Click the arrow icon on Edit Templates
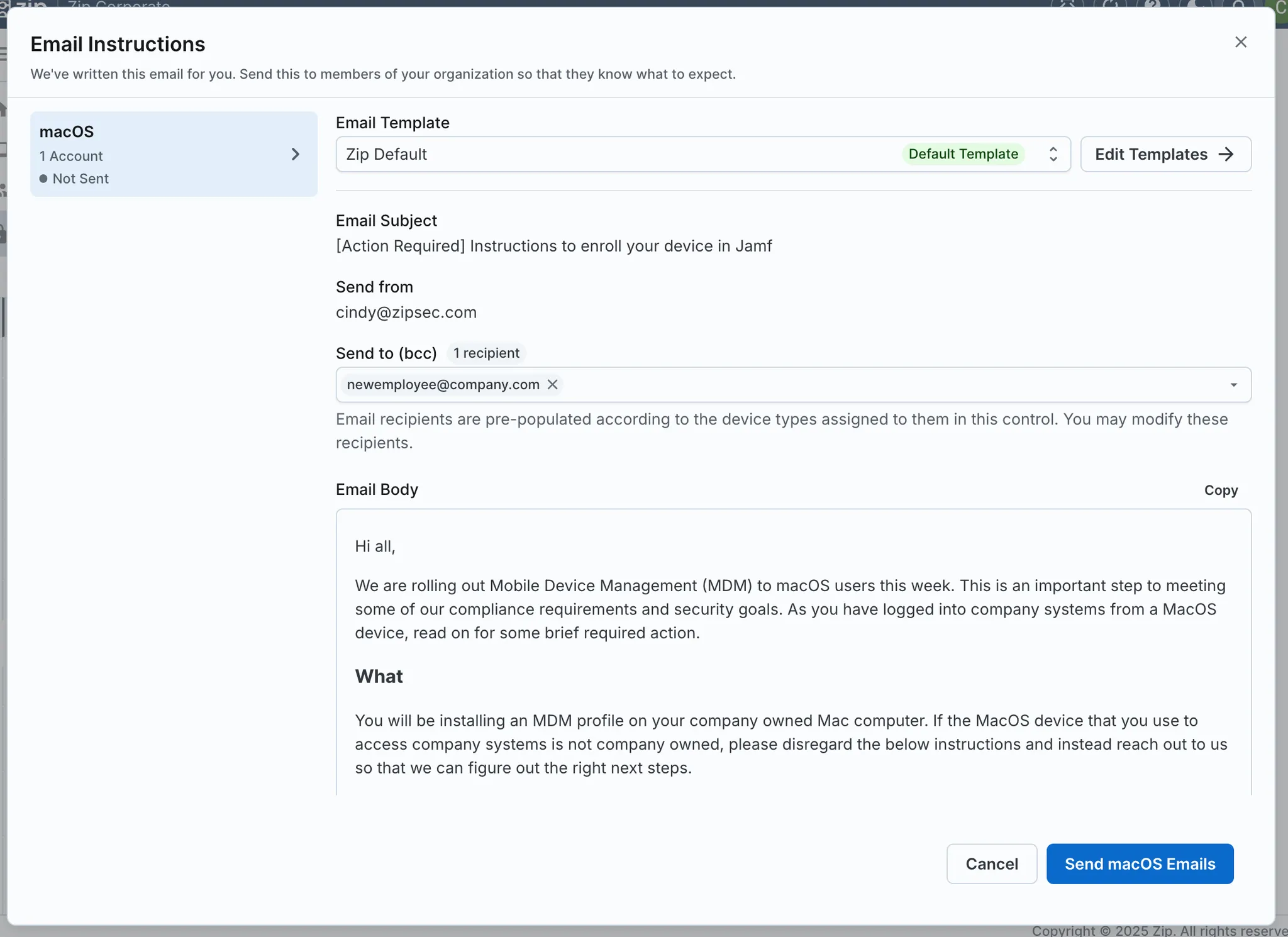1288x937 pixels. (1226, 154)
